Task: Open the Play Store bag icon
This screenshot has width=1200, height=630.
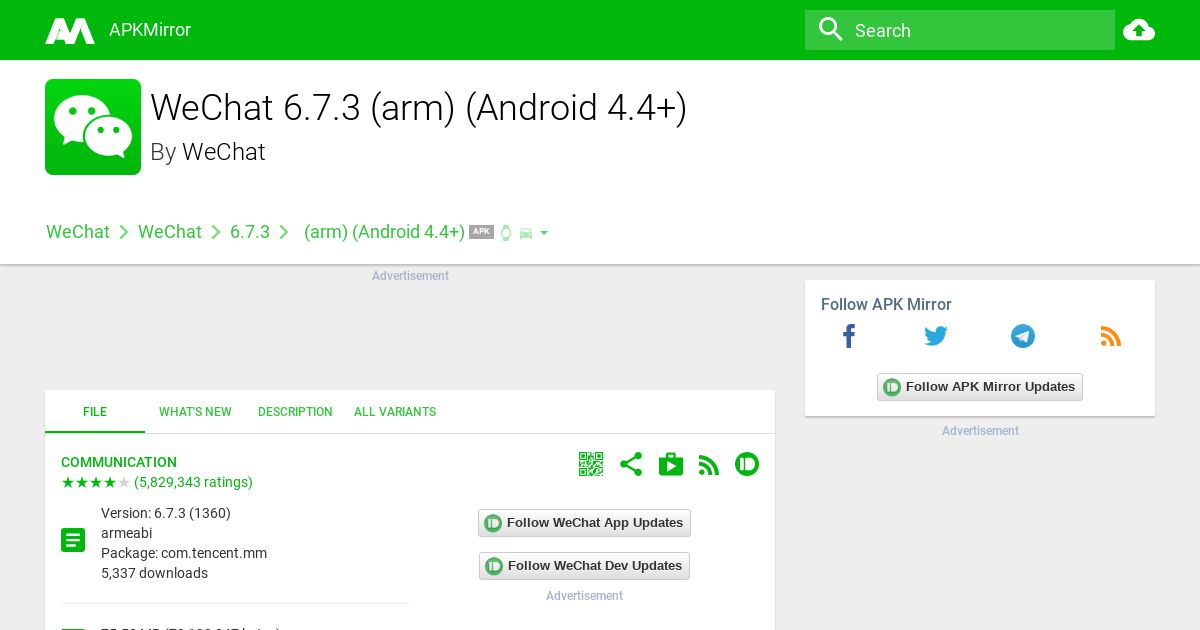Action: tap(671, 464)
